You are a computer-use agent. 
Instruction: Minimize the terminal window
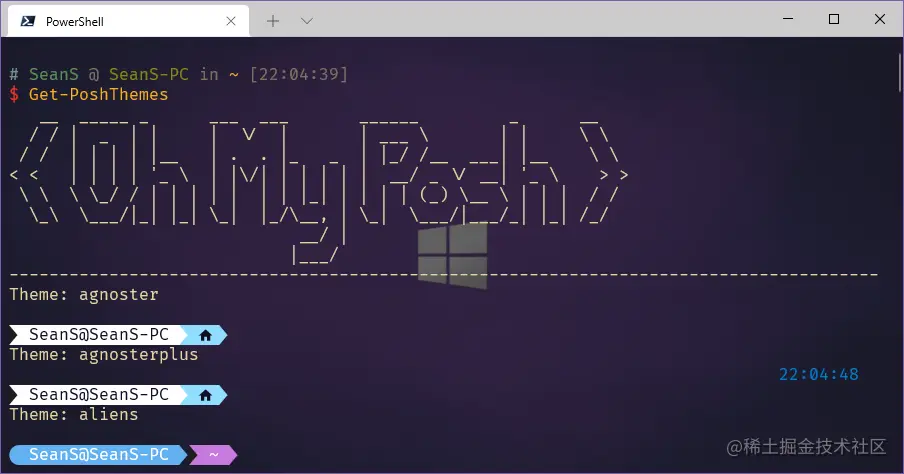pos(788,19)
